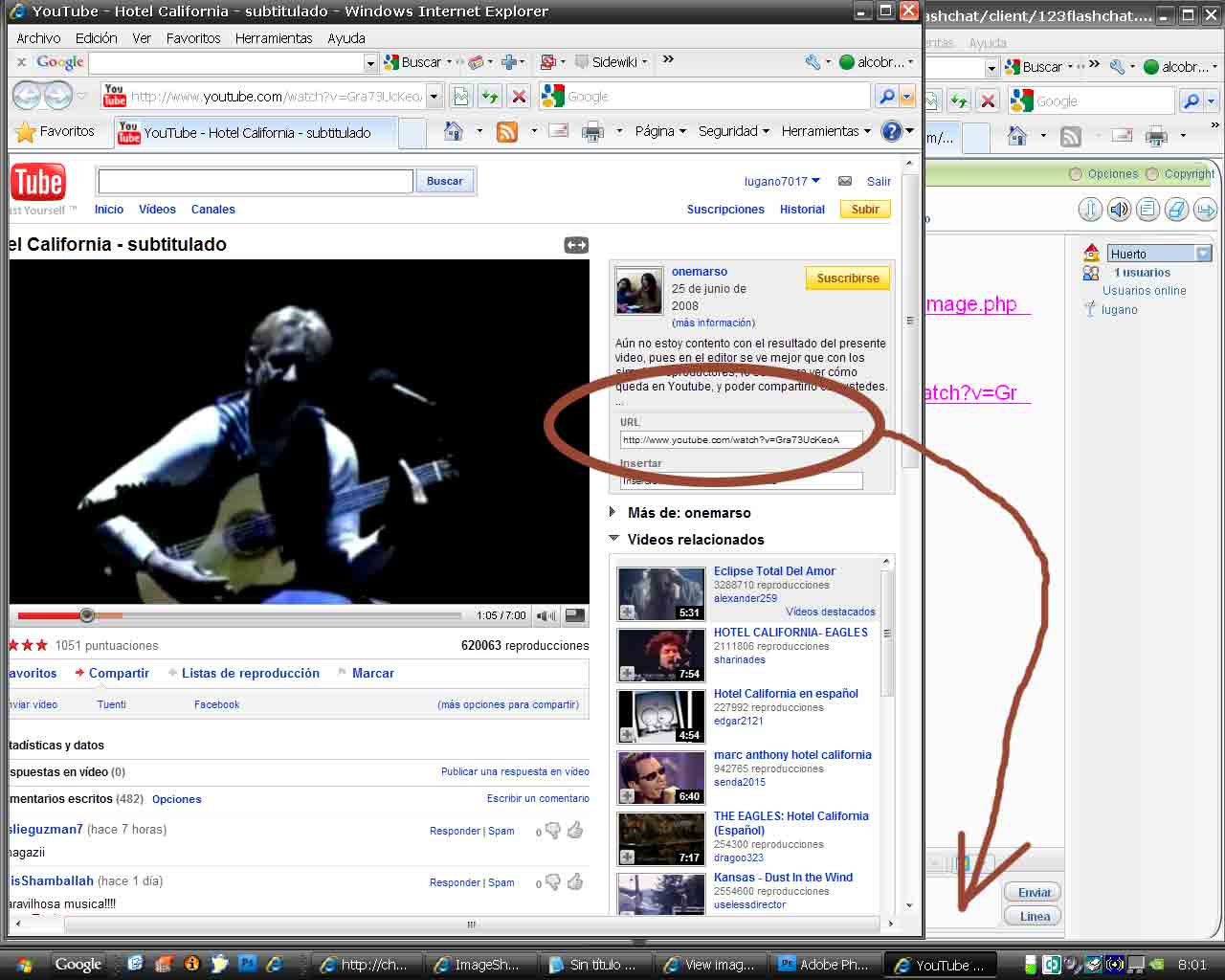Open the Ver menu
This screenshot has height=980, width=1225.
pyautogui.click(x=142, y=38)
